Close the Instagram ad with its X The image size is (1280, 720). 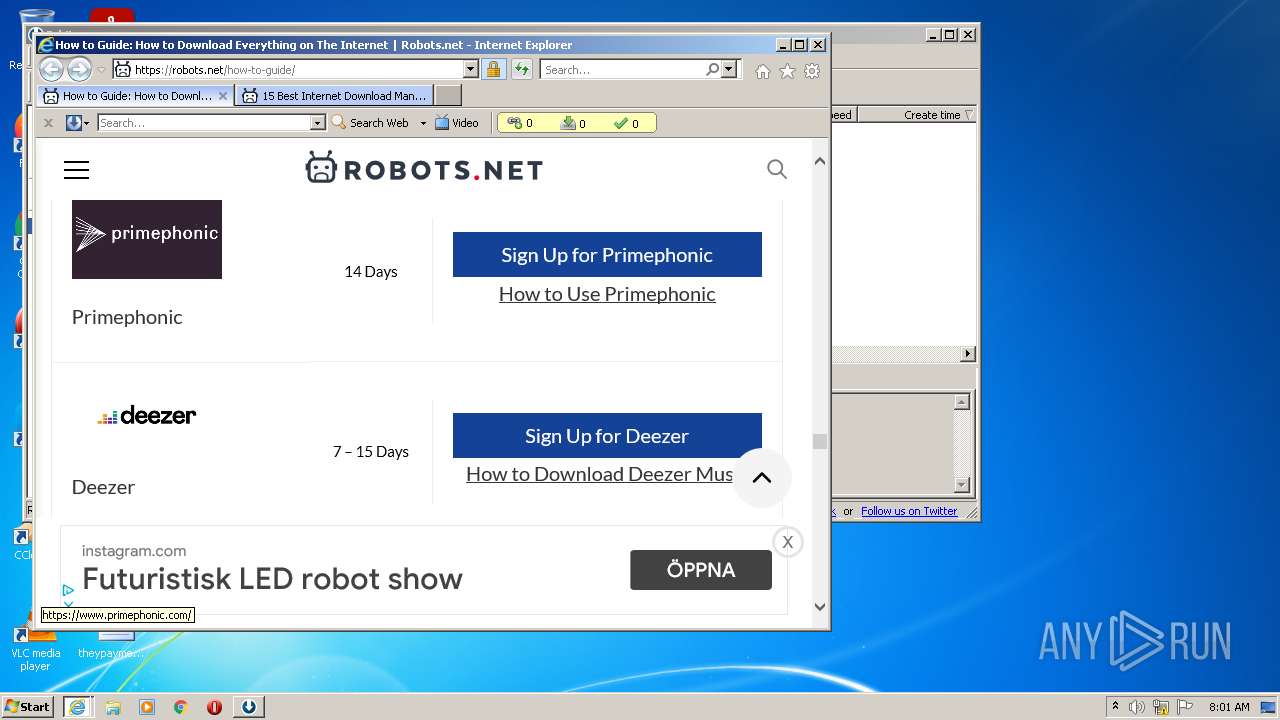point(788,542)
